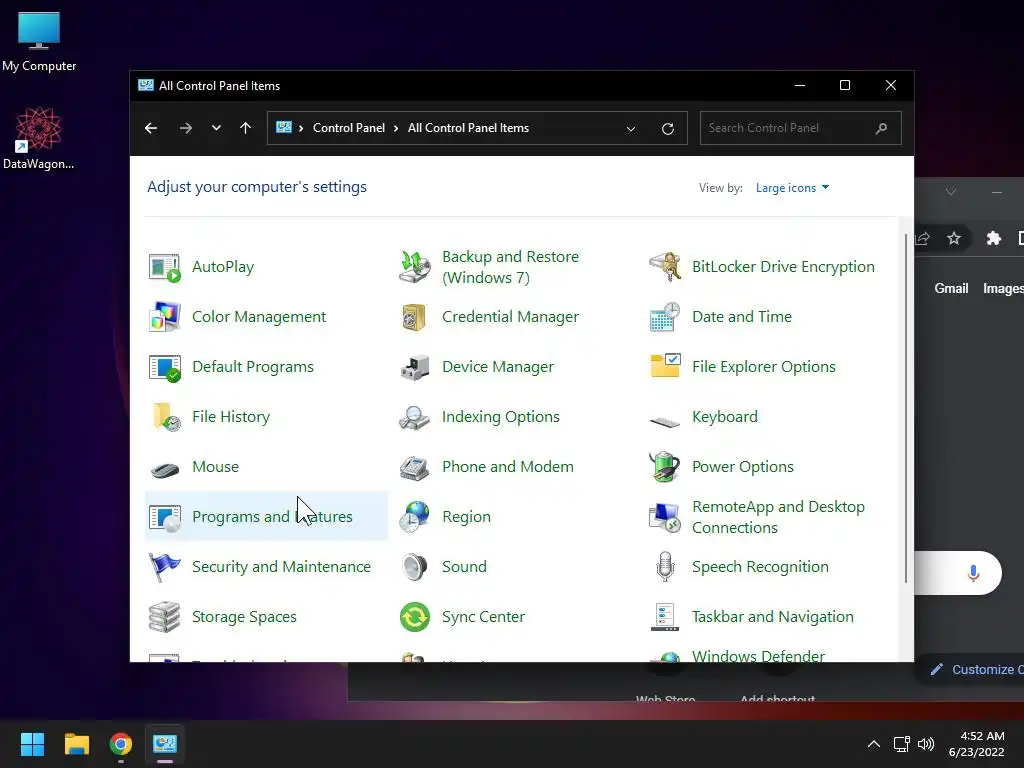Expand the address bar history dropdown

(x=631, y=129)
